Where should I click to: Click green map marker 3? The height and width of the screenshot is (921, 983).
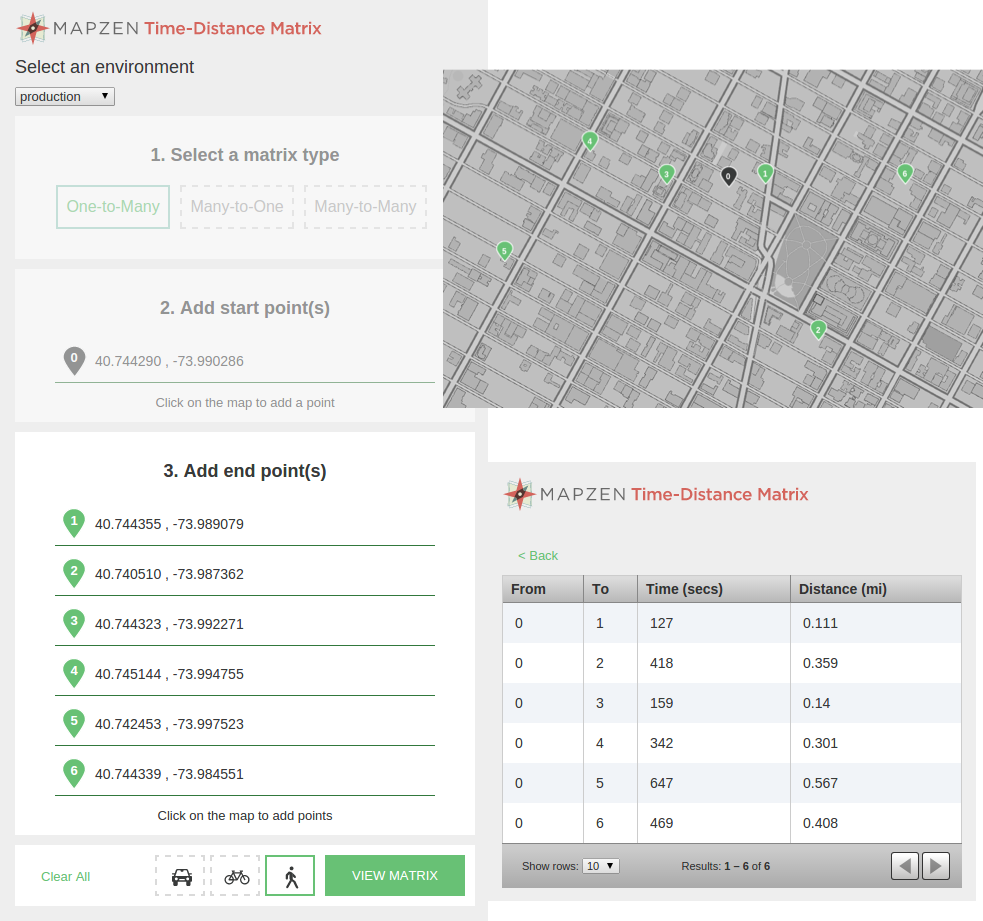(666, 174)
